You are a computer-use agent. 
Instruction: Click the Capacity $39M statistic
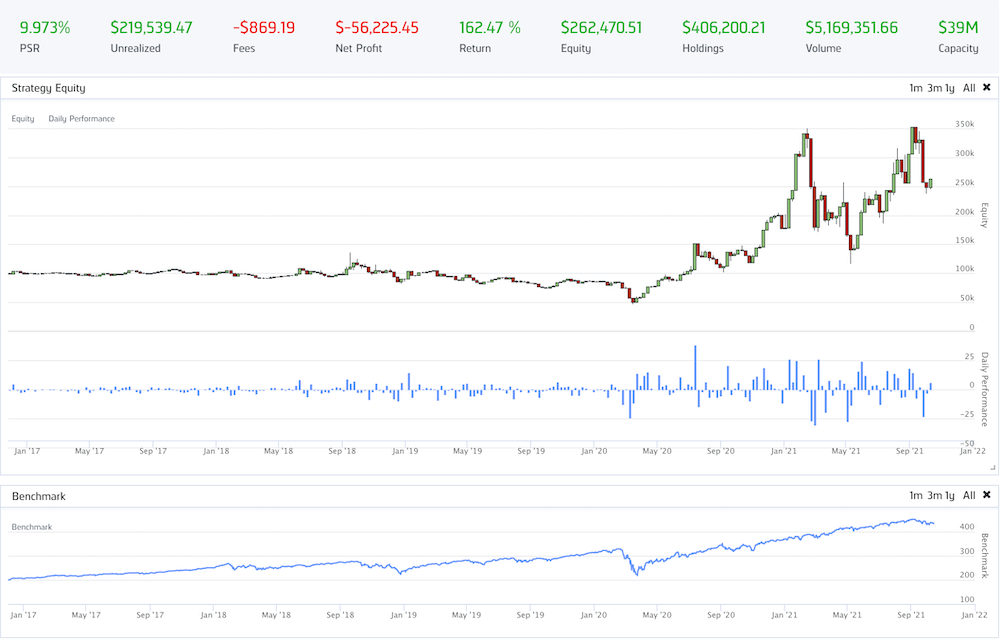tap(958, 28)
